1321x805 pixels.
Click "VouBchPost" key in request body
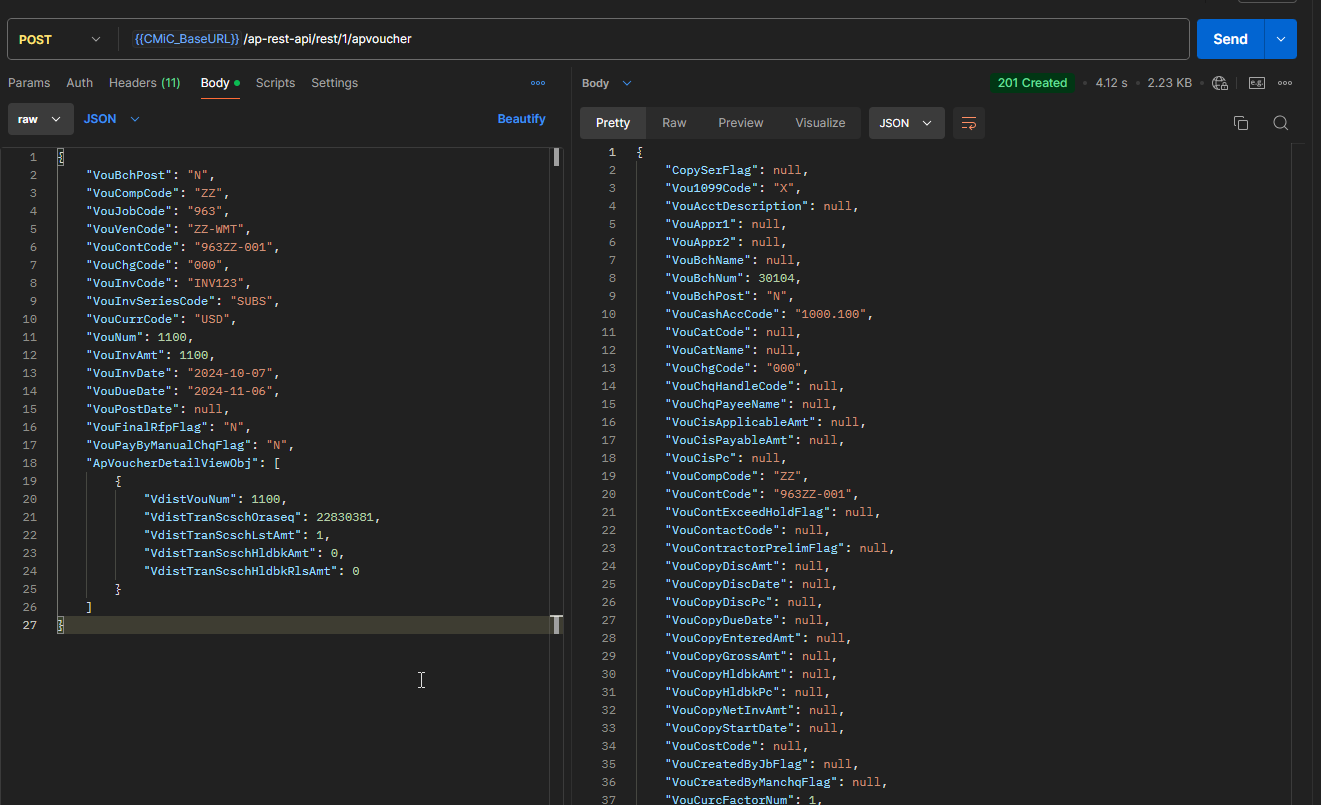pos(130,175)
